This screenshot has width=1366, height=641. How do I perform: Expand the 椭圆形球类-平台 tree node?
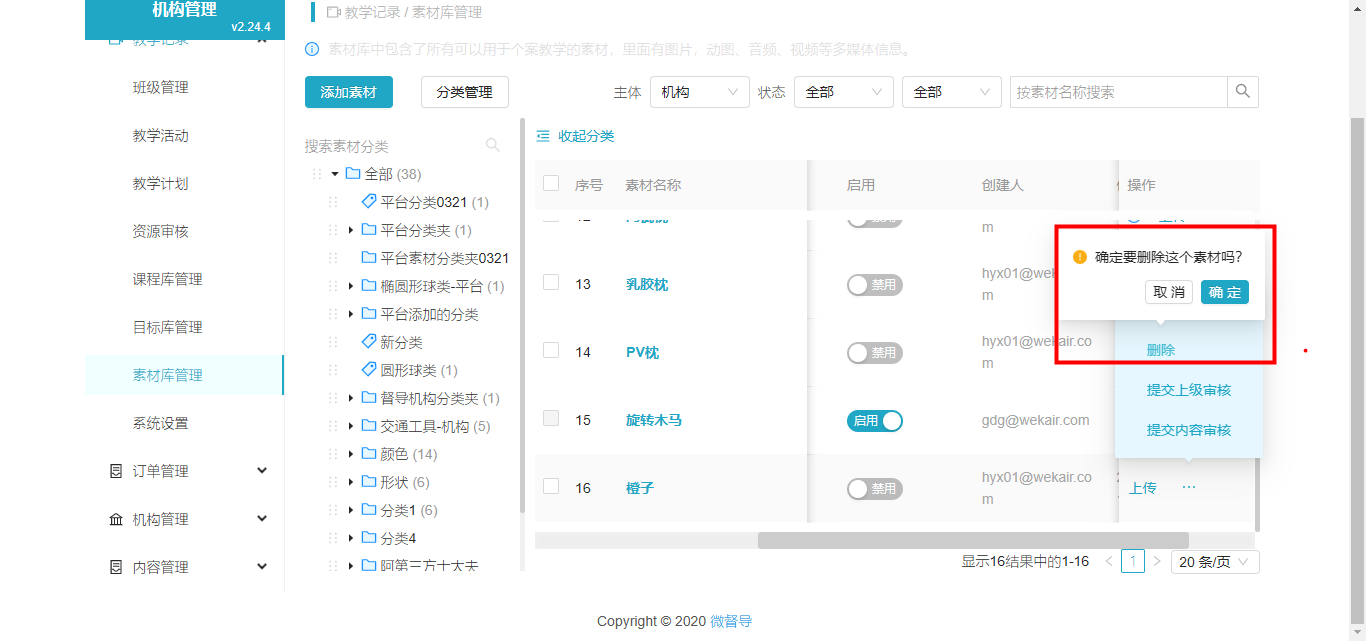click(x=351, y=286)
